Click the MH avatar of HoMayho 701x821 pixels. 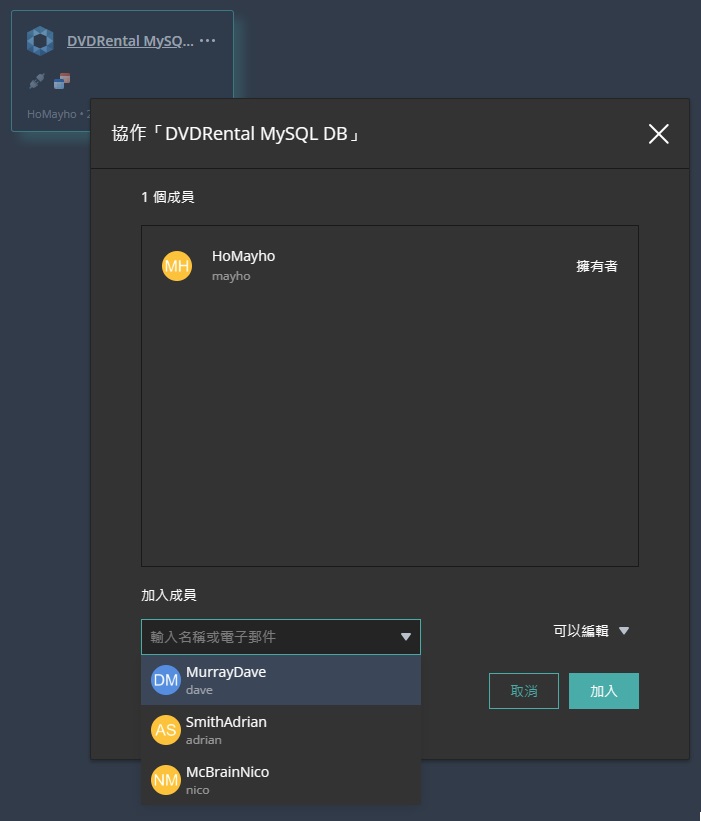pos(177,266)
